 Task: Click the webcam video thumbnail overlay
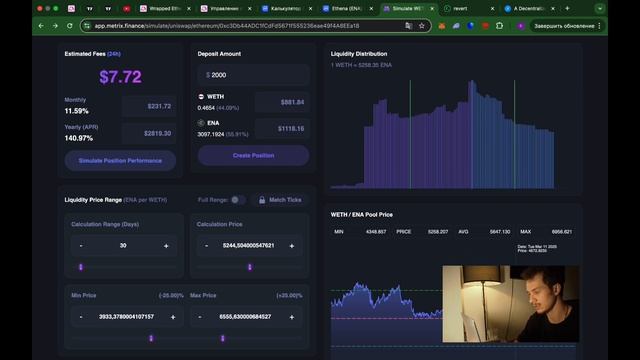tap(511, 304)
